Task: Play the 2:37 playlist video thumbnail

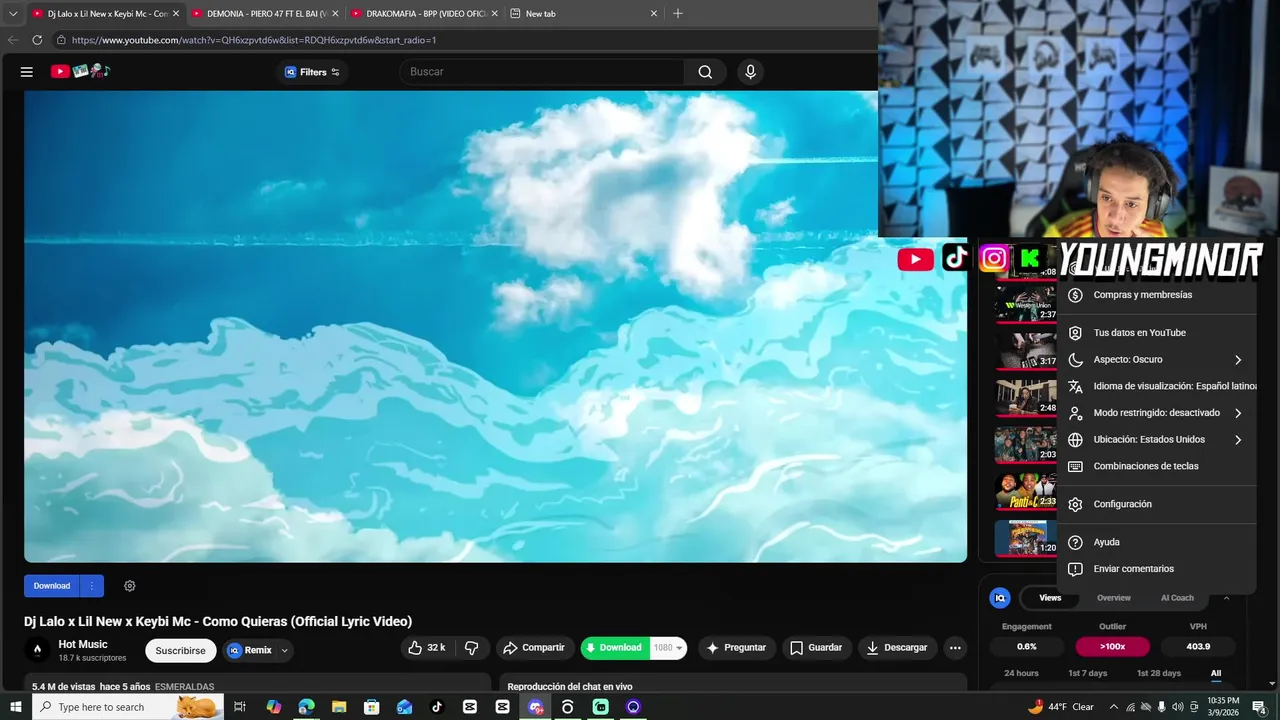Action: [x=1026, y=304]
